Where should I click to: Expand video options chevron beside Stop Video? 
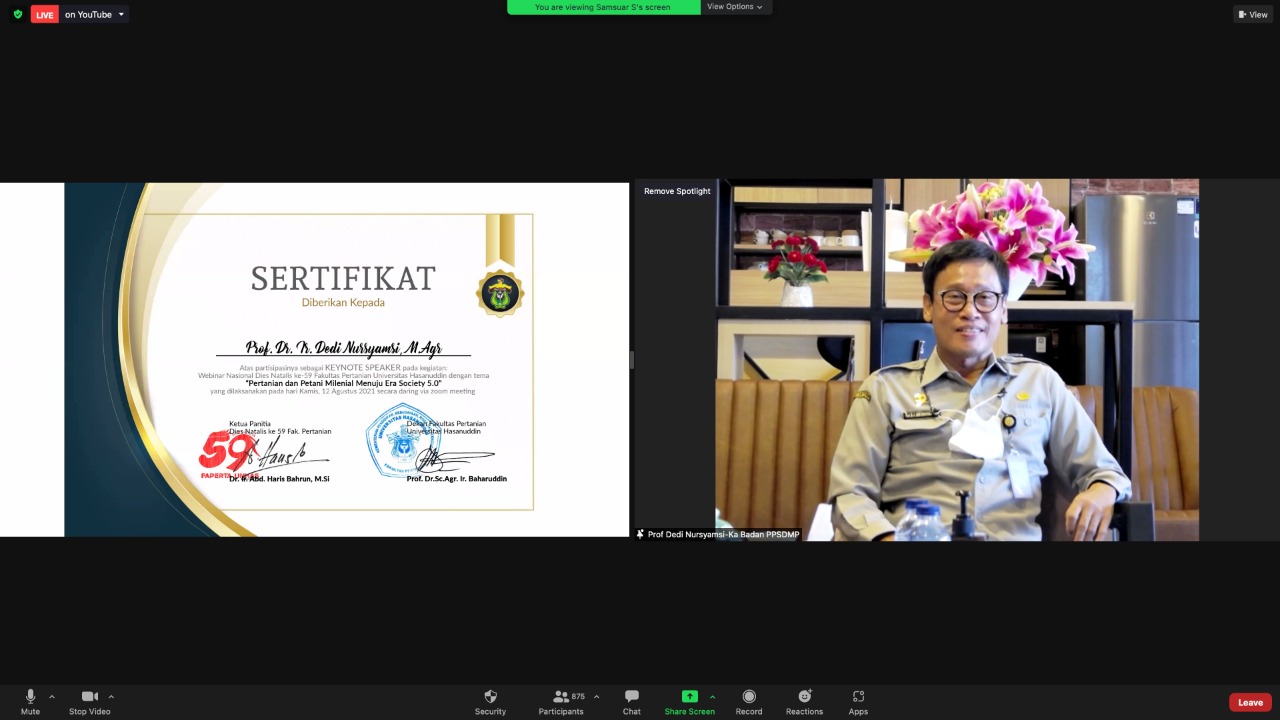click(x=111, y=696)
